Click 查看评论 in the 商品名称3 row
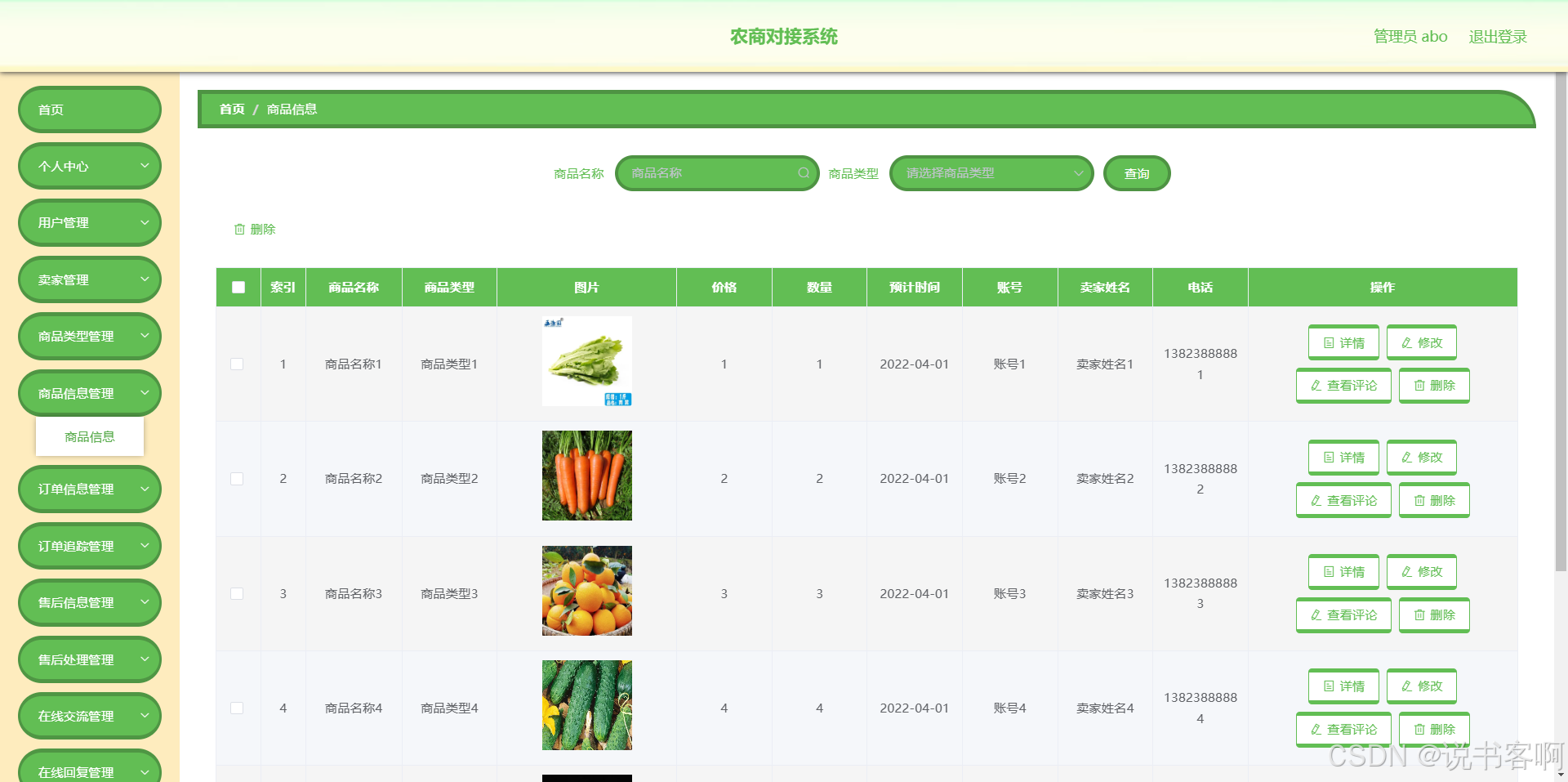Viewport: 1568px width, 782px height. point(1343,615)
